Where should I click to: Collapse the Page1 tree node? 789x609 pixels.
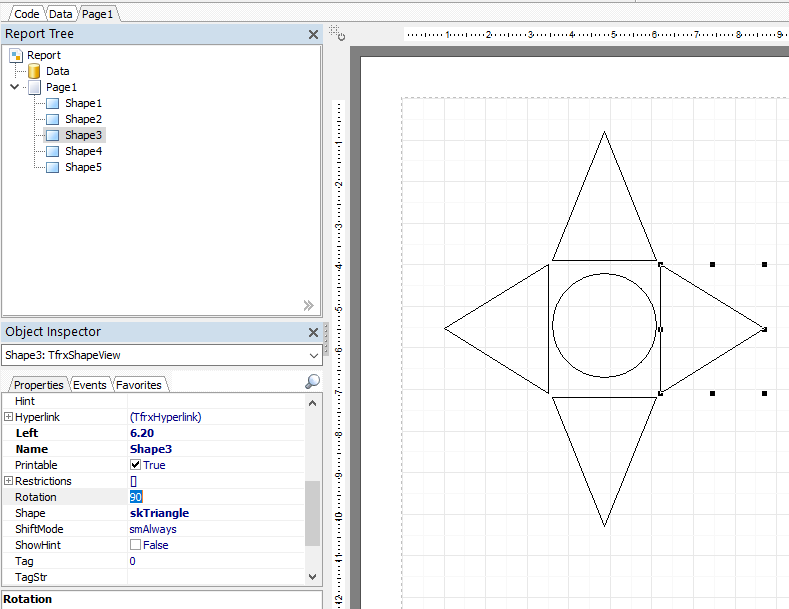pyautogui.click(x=15, y=87)
